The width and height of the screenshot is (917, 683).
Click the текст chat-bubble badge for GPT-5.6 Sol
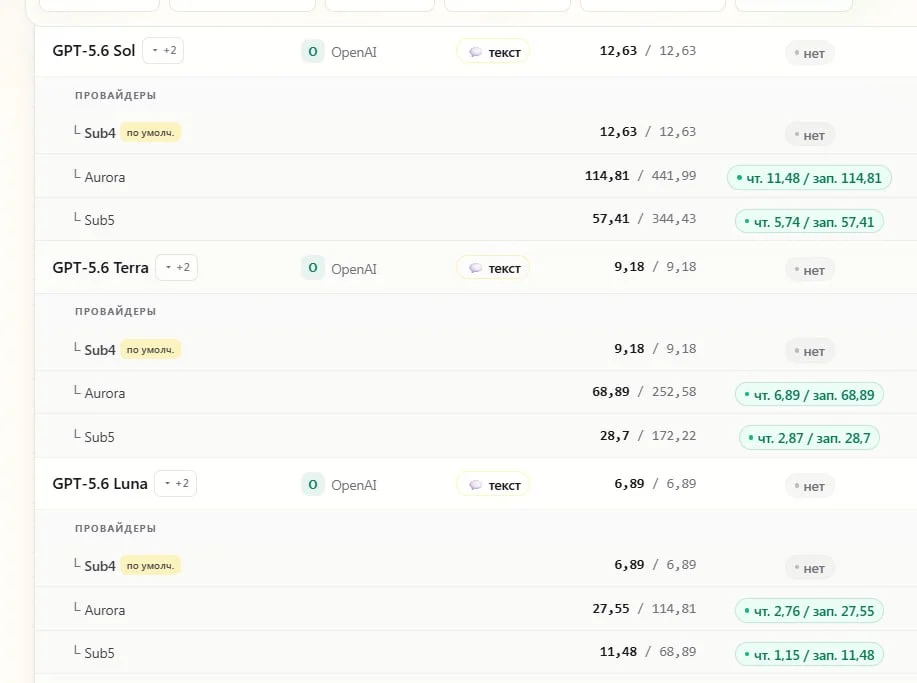click(493, 52)
